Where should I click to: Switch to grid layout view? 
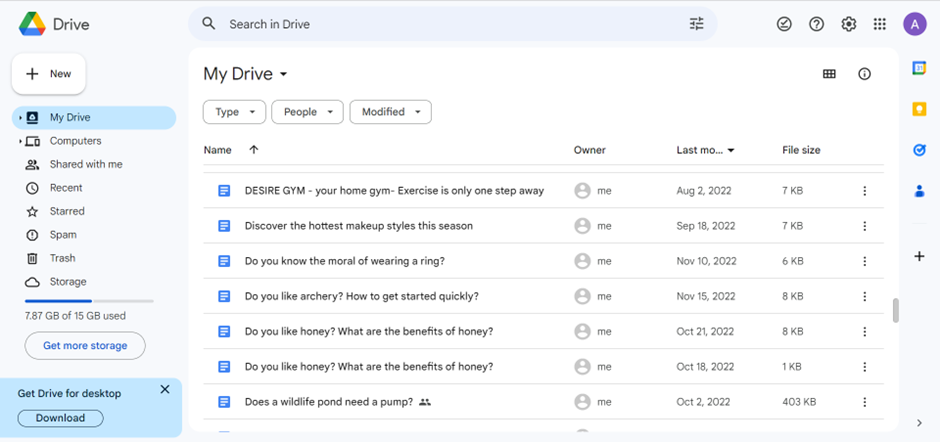tap(829, 74)
